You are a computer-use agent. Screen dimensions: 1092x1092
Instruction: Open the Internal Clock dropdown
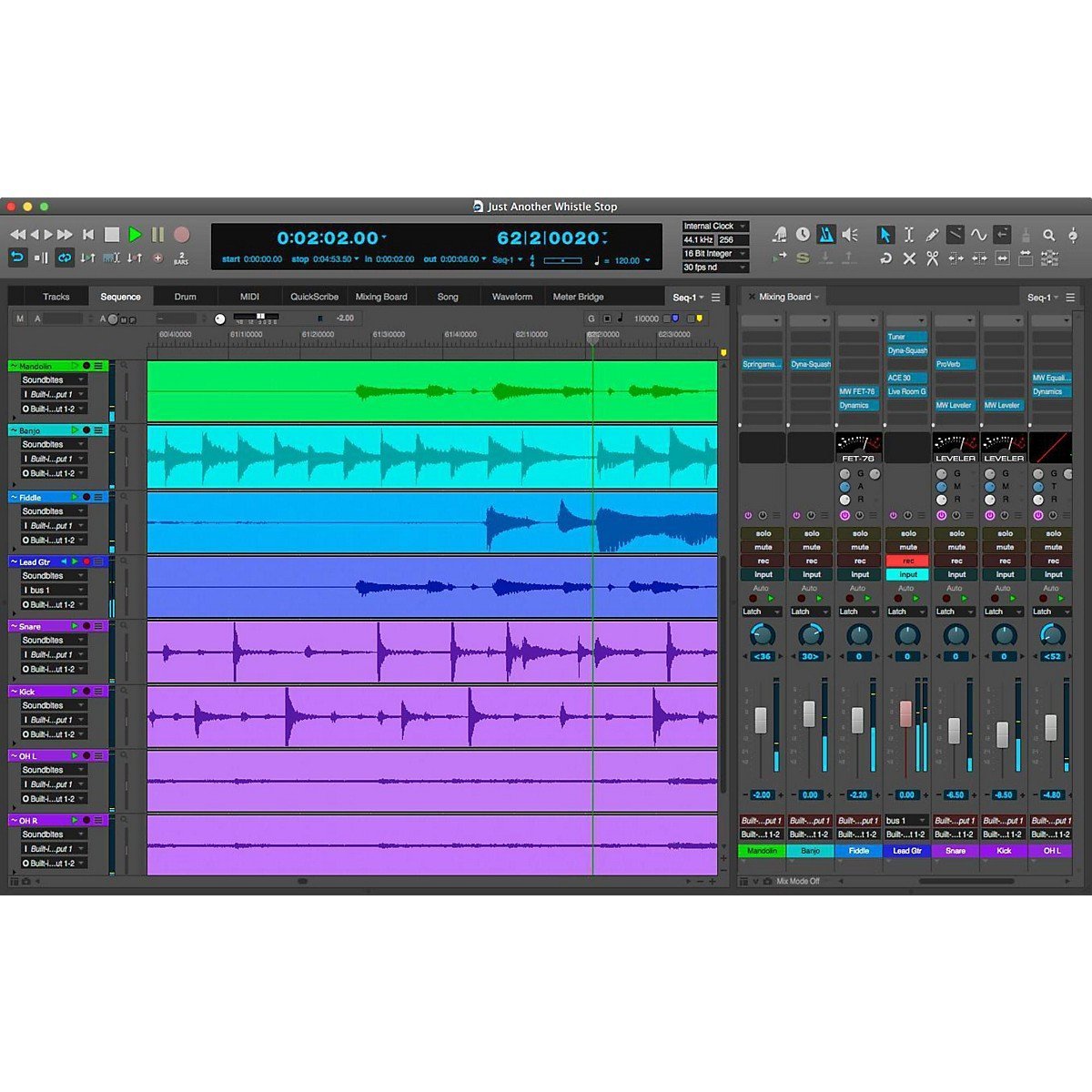pyautogui.click(x=715, y=227)
